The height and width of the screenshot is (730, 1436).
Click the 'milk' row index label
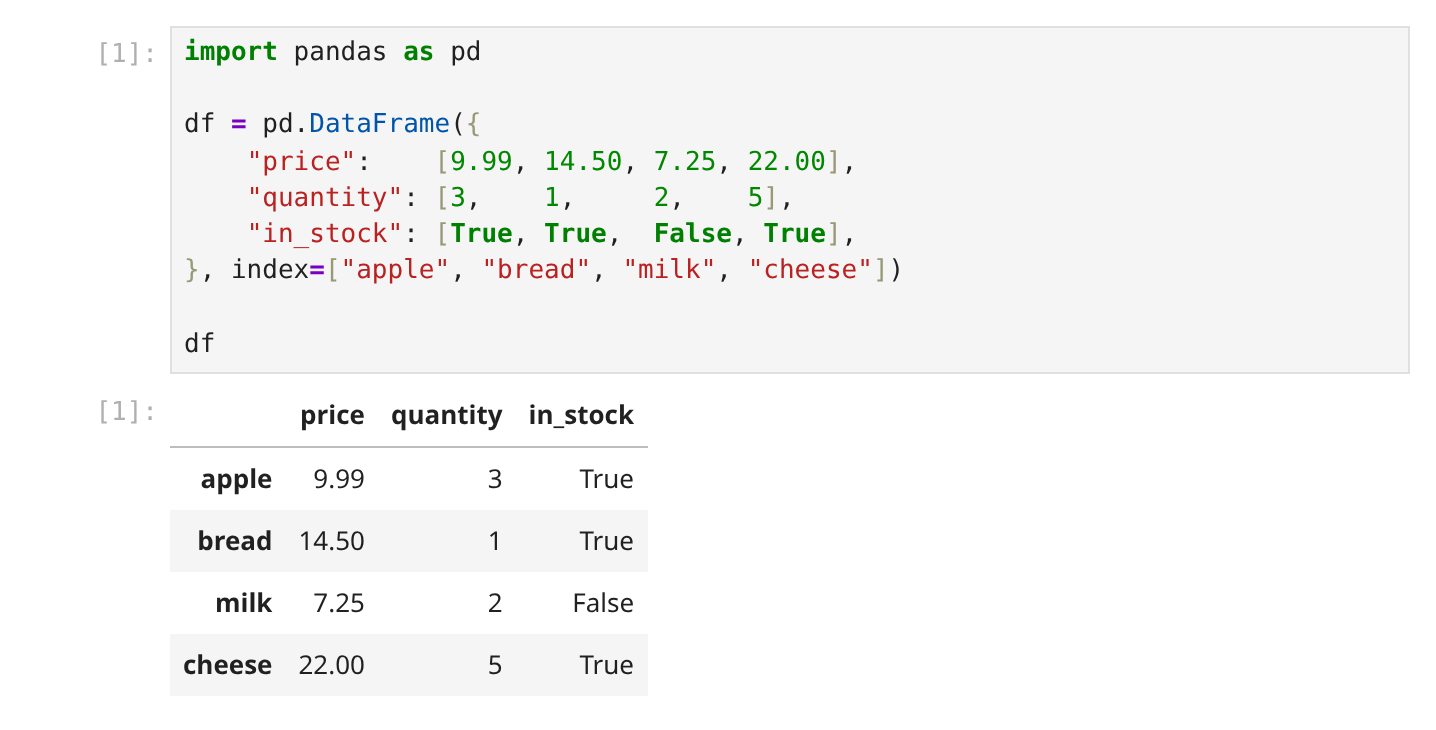click(243, 603)
